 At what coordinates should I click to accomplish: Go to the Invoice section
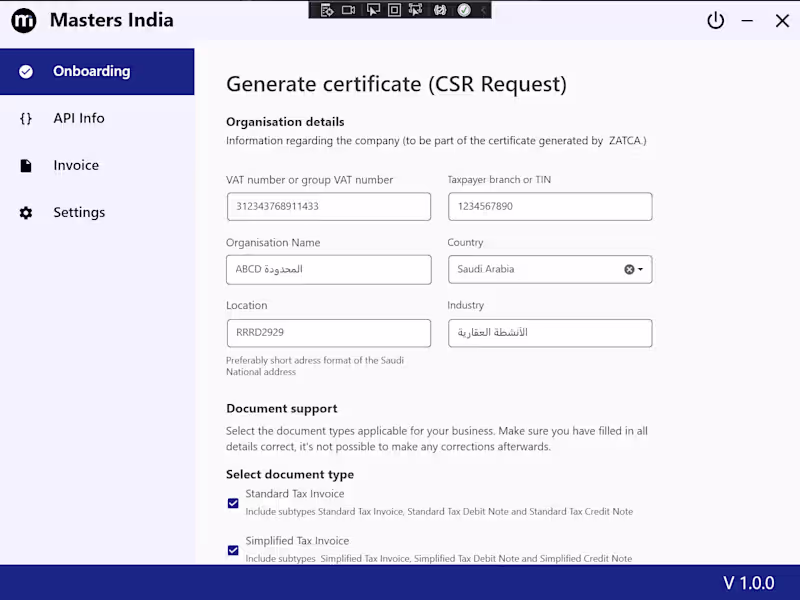click(x=76, y=165)
